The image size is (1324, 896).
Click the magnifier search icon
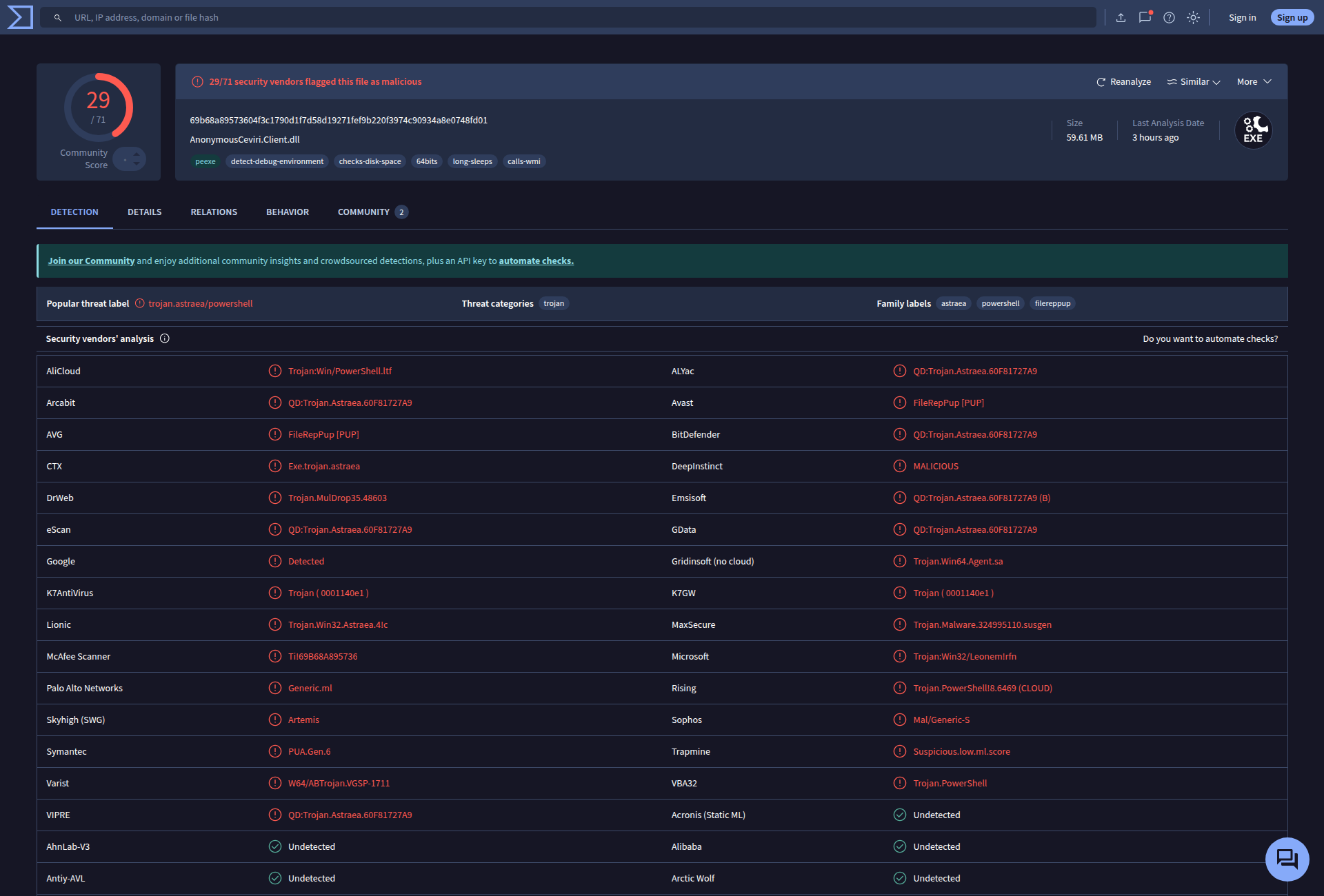pos(58,18)
